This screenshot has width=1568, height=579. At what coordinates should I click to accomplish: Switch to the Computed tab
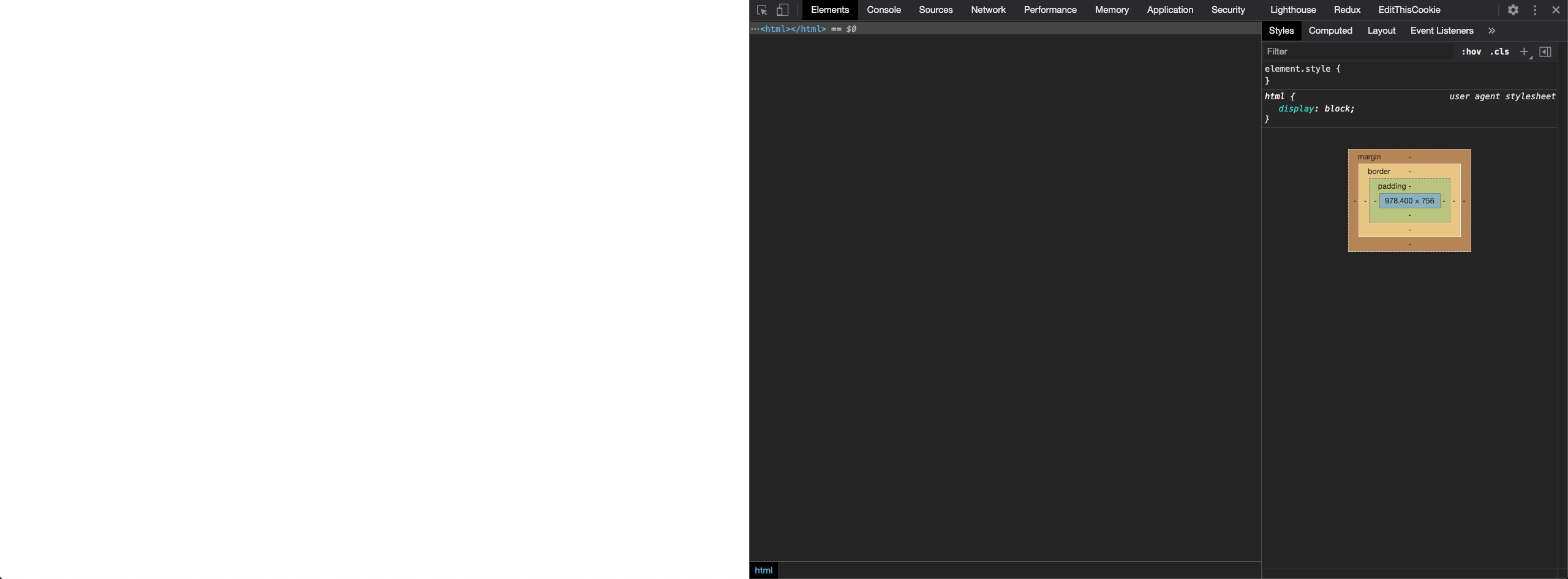pyautogui.click(x=1330, y=31)
